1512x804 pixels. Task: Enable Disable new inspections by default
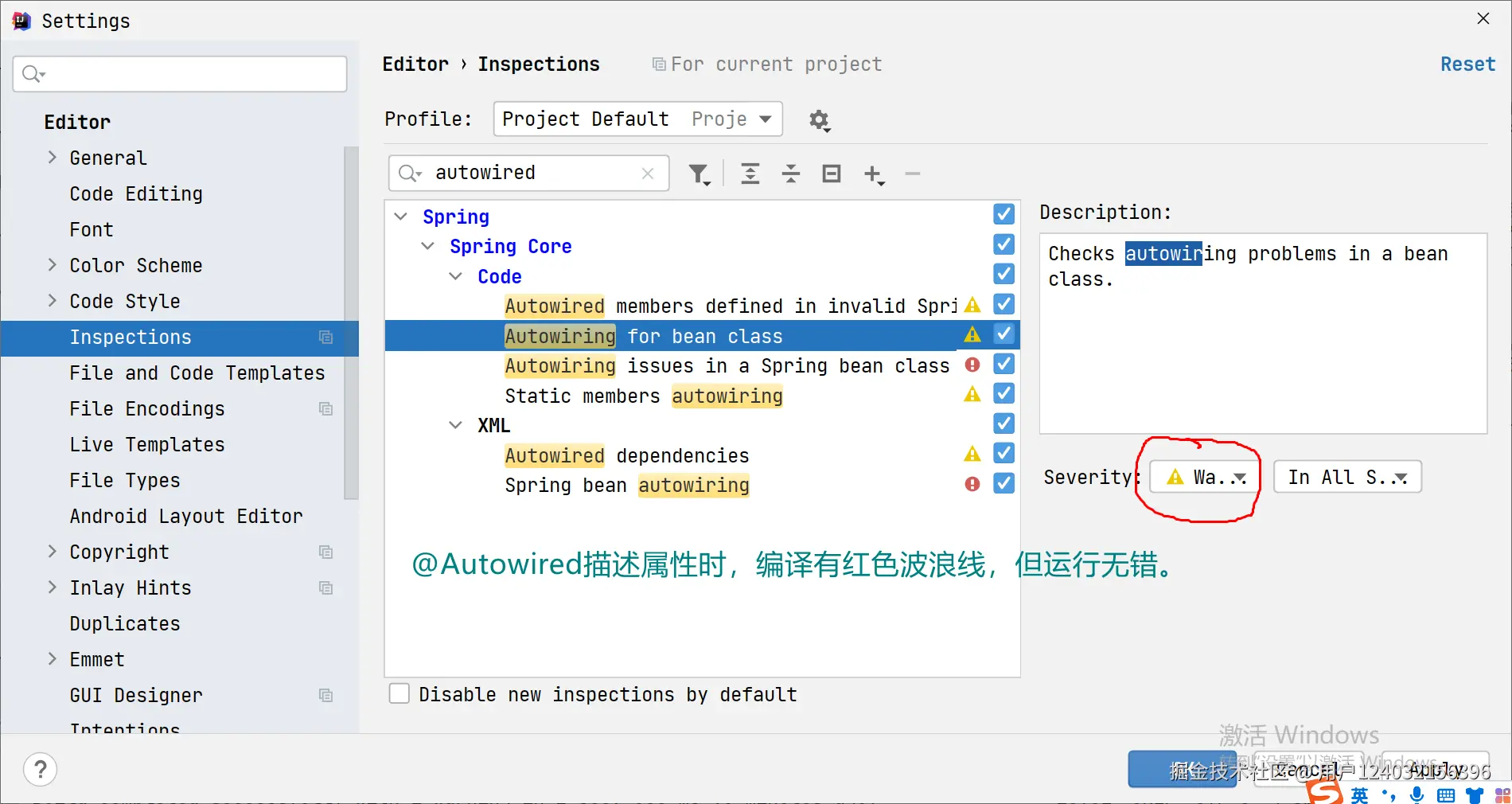(x=399, y=693)
